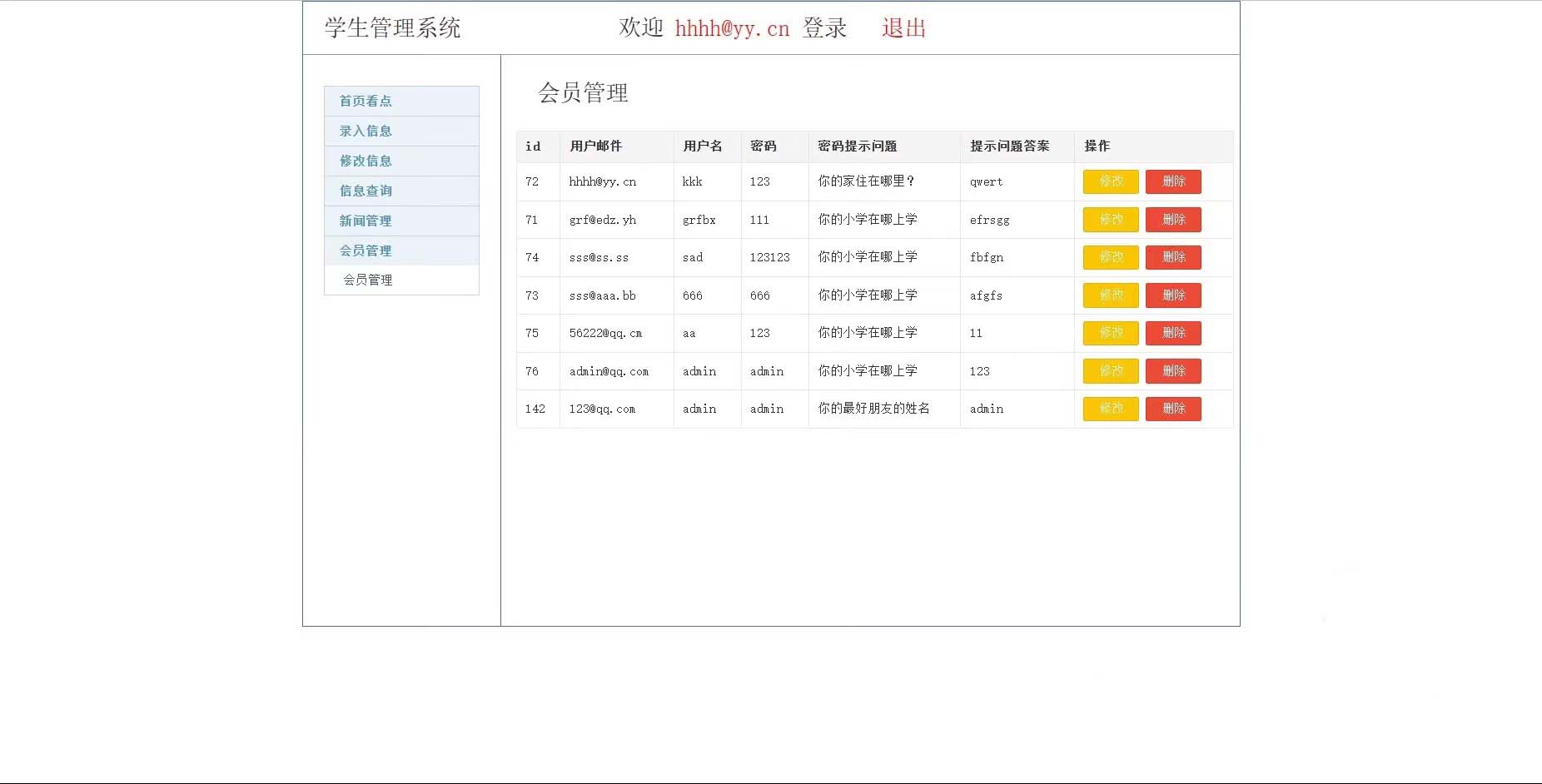The width and height of the screenshot is (1542, 784).
Task: Click the hhhh@yy.cn username in header
Action: [x=732, y=28]
